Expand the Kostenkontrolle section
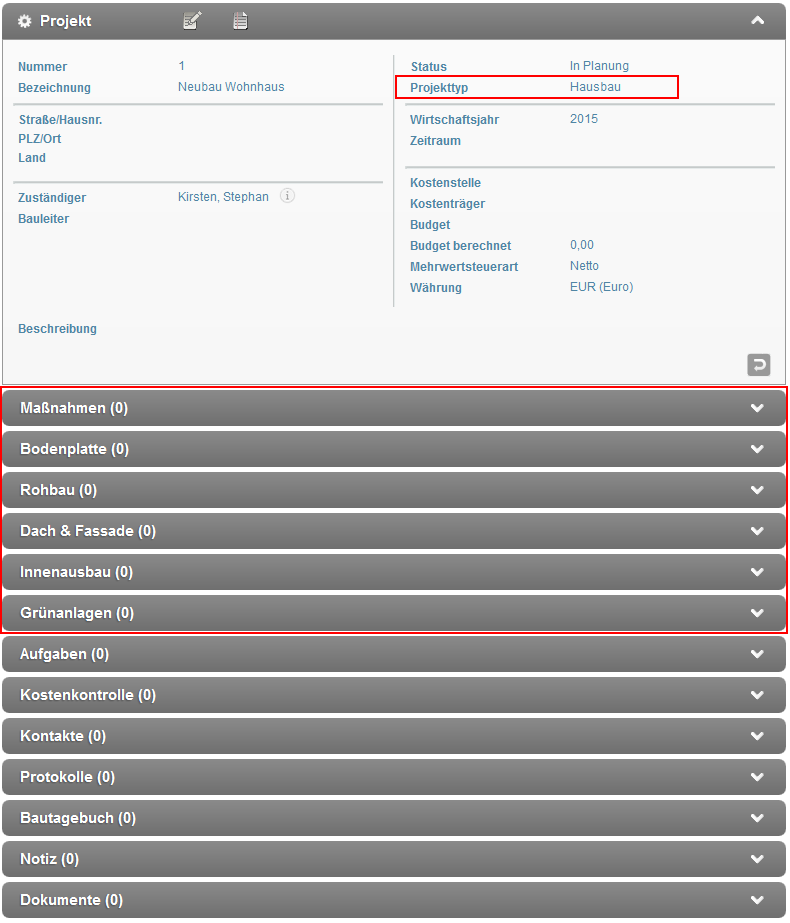This screenshot has width=790, height=923. (x=757, y=695)
